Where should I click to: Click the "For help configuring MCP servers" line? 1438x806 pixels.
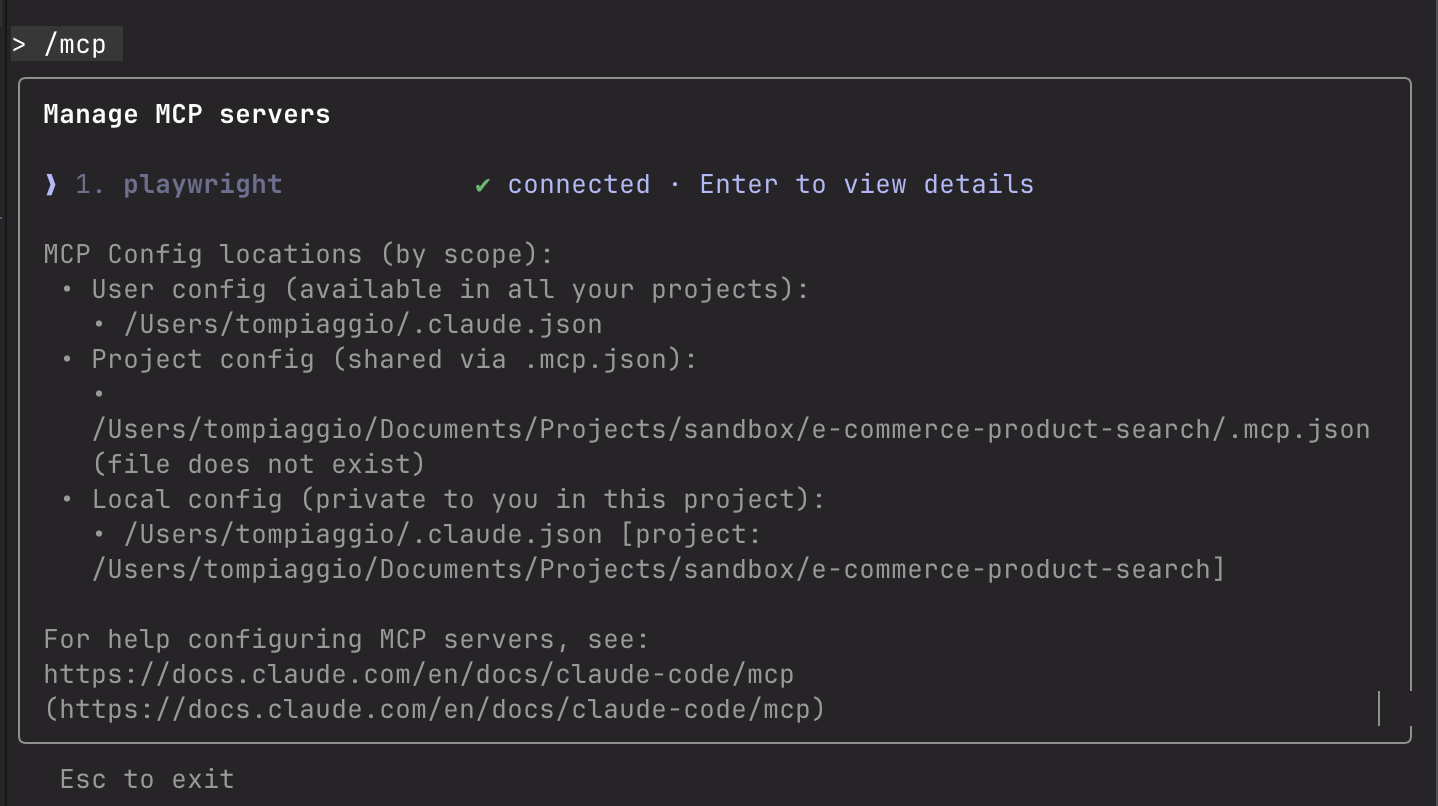pos(346,640)
